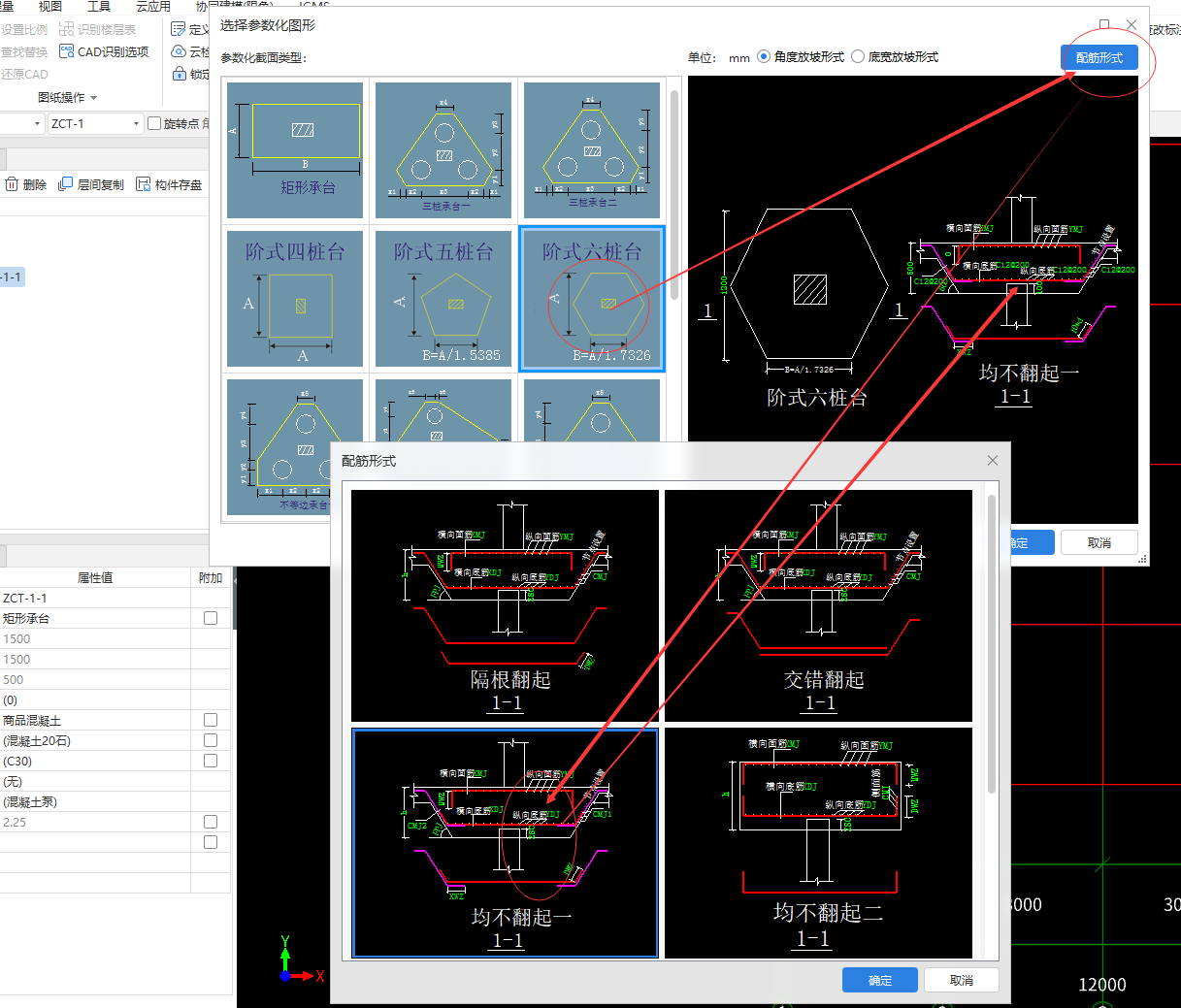Select the 阶式四桩台 section thumbnail
The width and height of the screenshot is (1181, 1008).
click(x=295, y=299)
